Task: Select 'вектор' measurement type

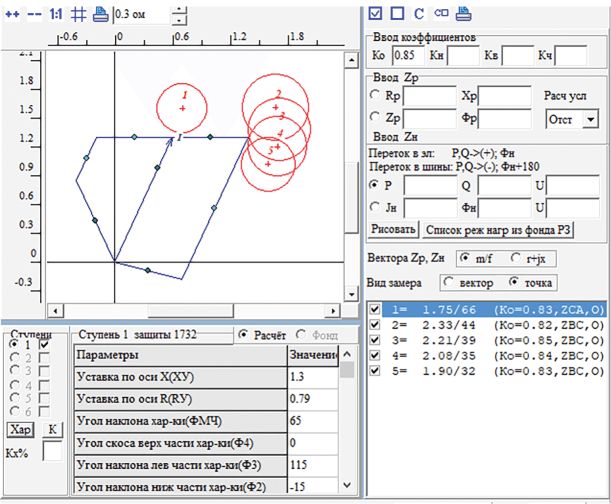Action: point(449,282)
